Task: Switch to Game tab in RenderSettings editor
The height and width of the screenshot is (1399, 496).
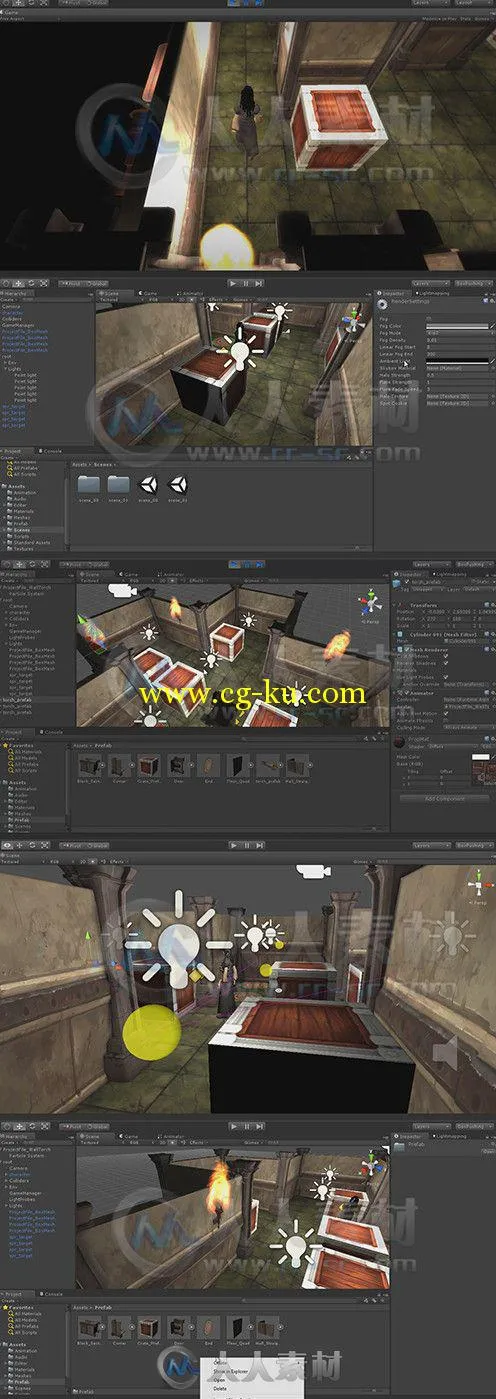Action: (149, 294)
